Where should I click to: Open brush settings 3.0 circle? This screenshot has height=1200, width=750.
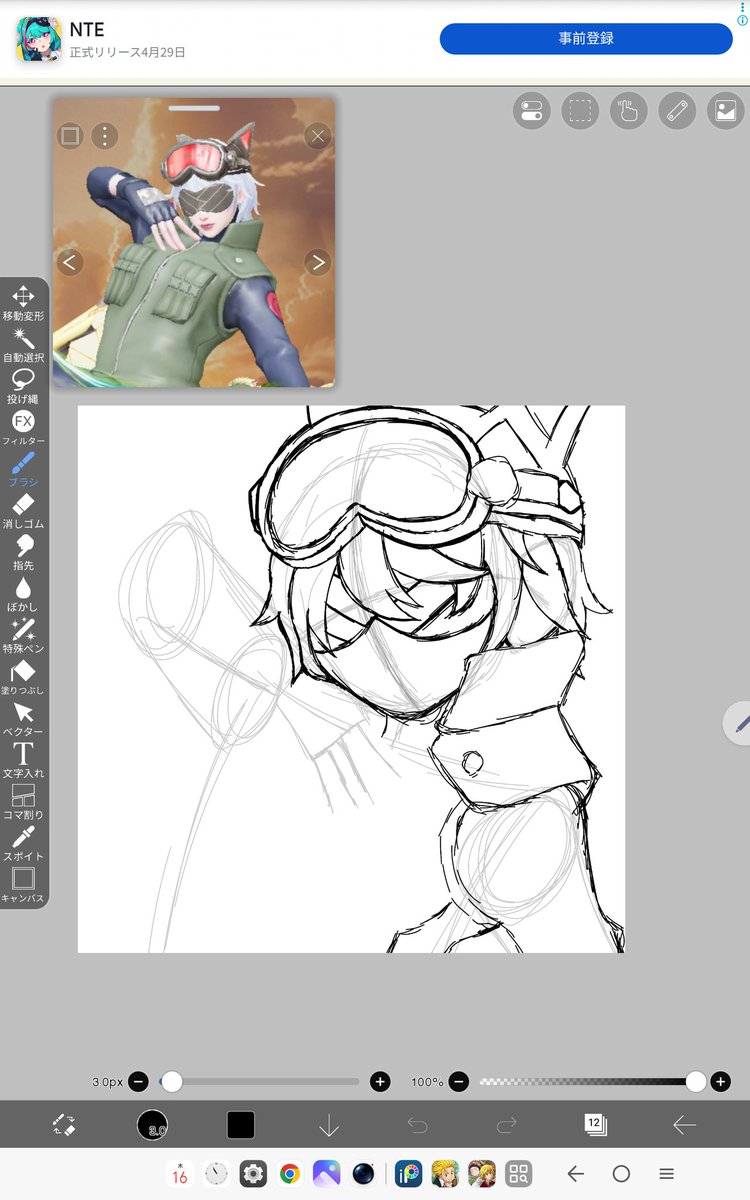tap(152, 1125)
